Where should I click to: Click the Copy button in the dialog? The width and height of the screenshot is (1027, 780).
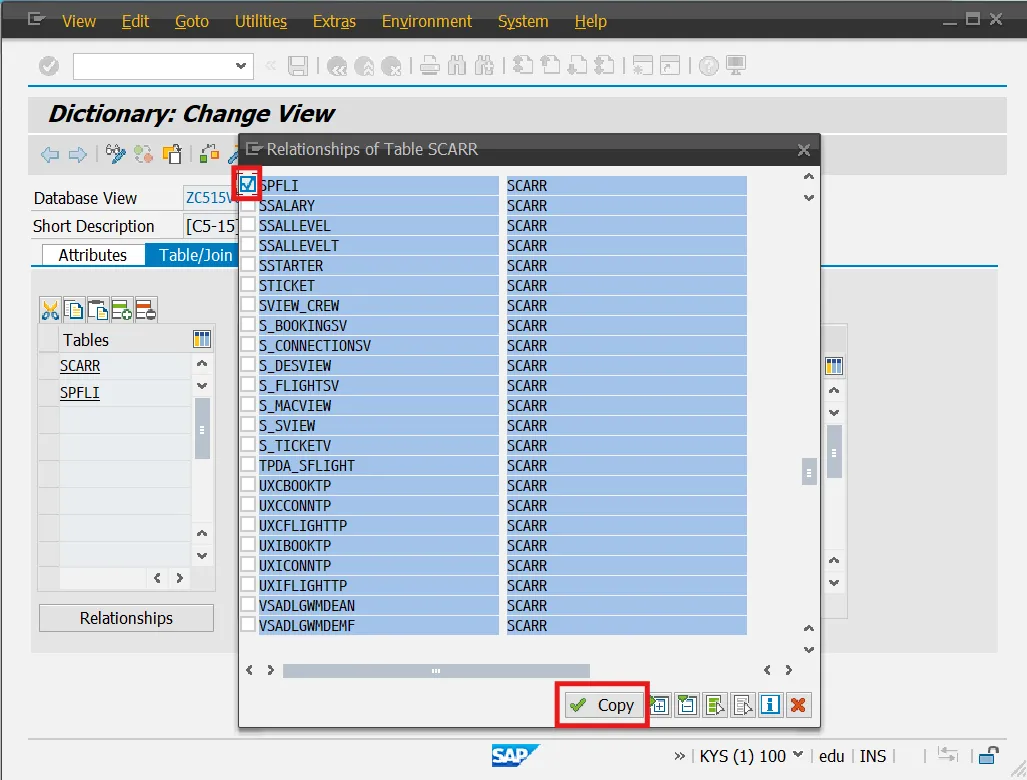coord(603,705)
